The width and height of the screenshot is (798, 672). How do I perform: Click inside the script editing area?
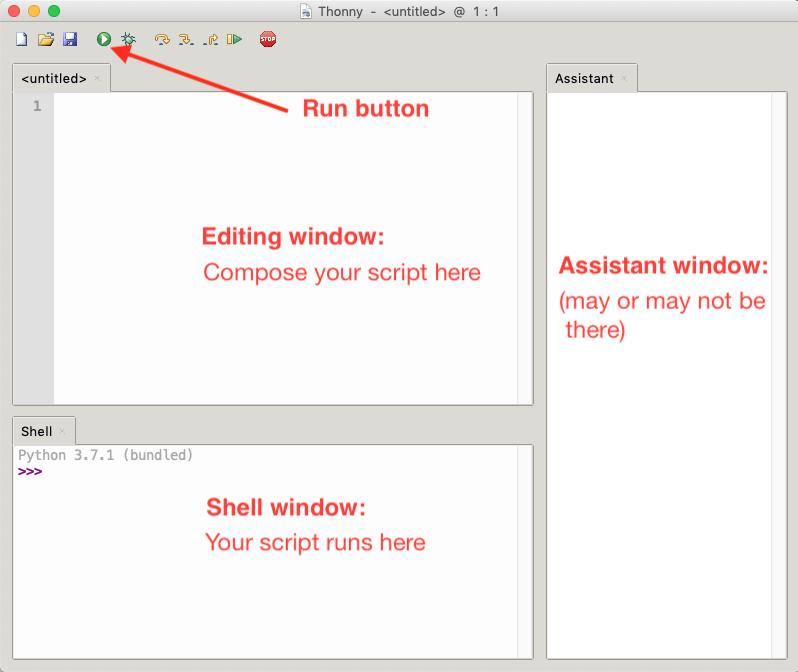[285, 248]
